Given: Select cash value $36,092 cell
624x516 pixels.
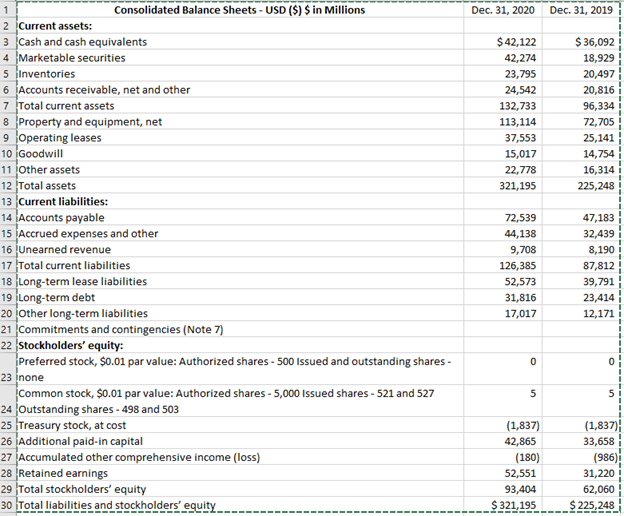Looking at the screenshot, I should (581, 42).
